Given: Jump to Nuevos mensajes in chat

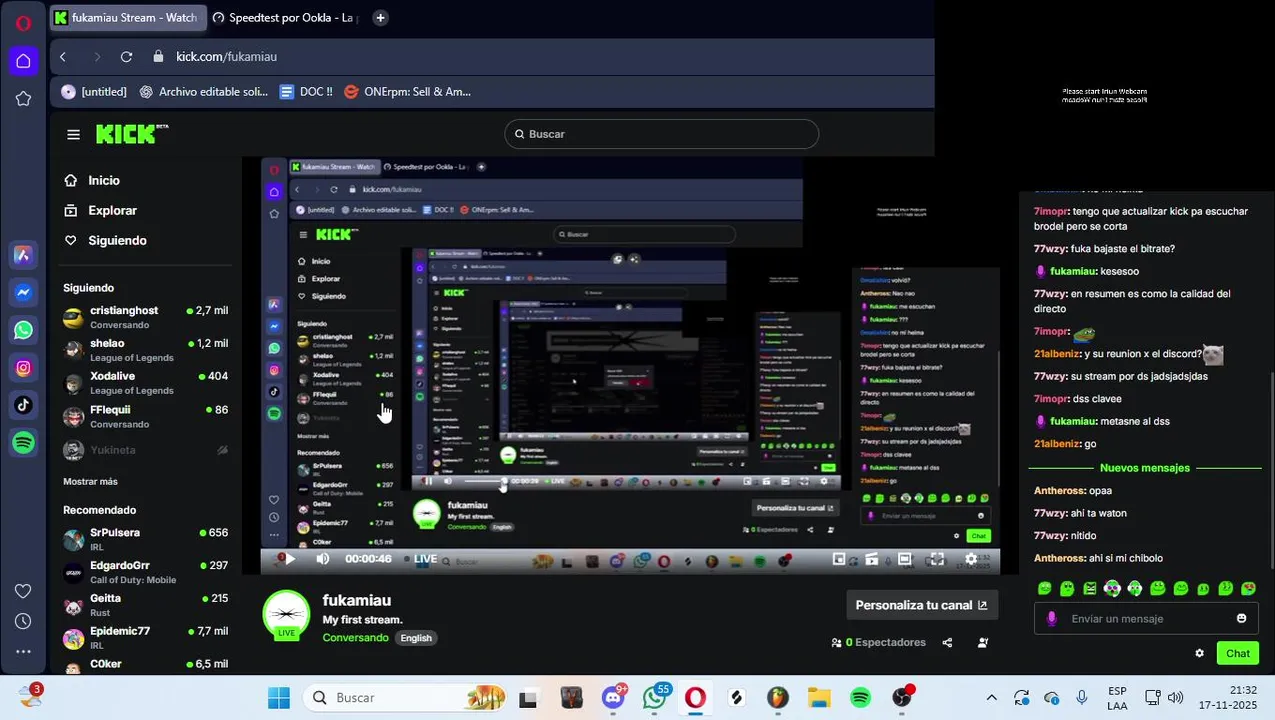Looking at the screenshot, I should pos(1145,468).
